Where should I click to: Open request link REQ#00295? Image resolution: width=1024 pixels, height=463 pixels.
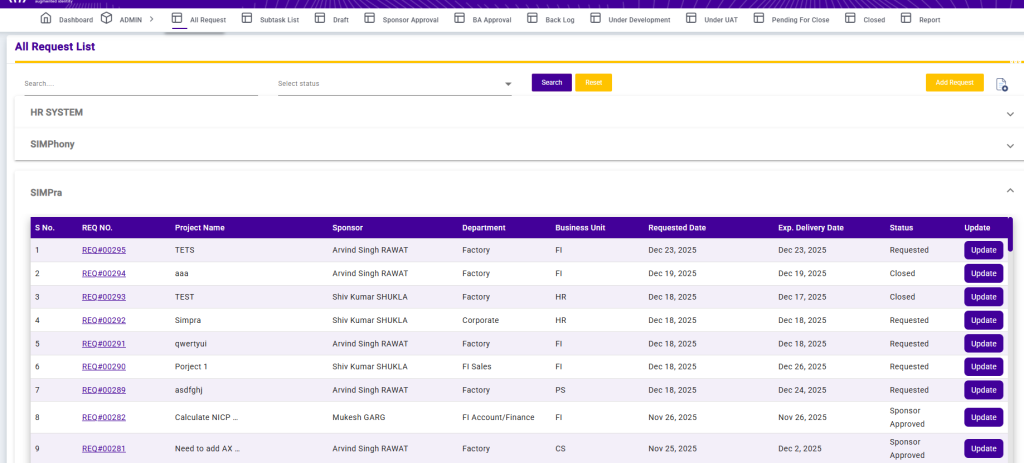click(x=104, y=250)
